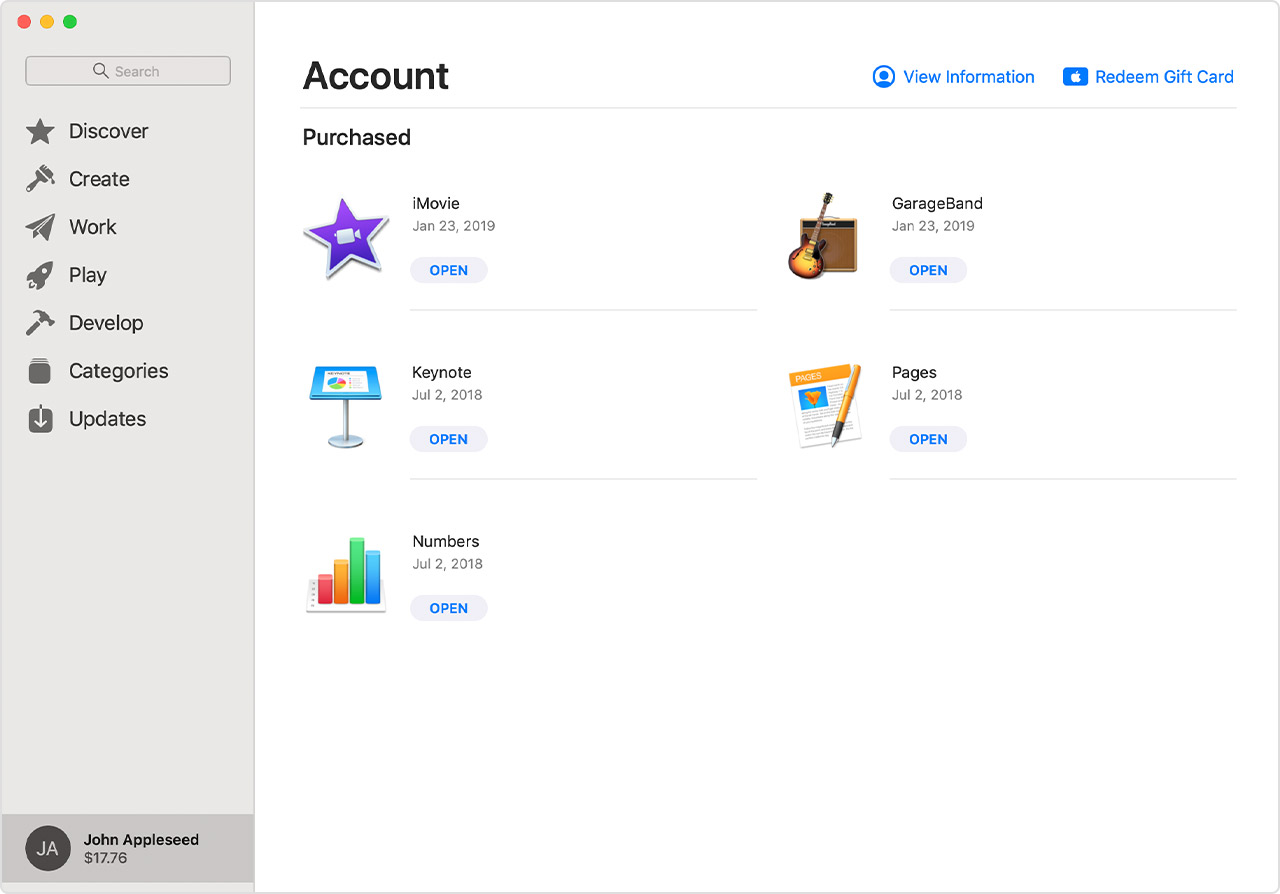Click the Keynote podium icon
Screen dimensions: 1280x894
pos(346,405)
